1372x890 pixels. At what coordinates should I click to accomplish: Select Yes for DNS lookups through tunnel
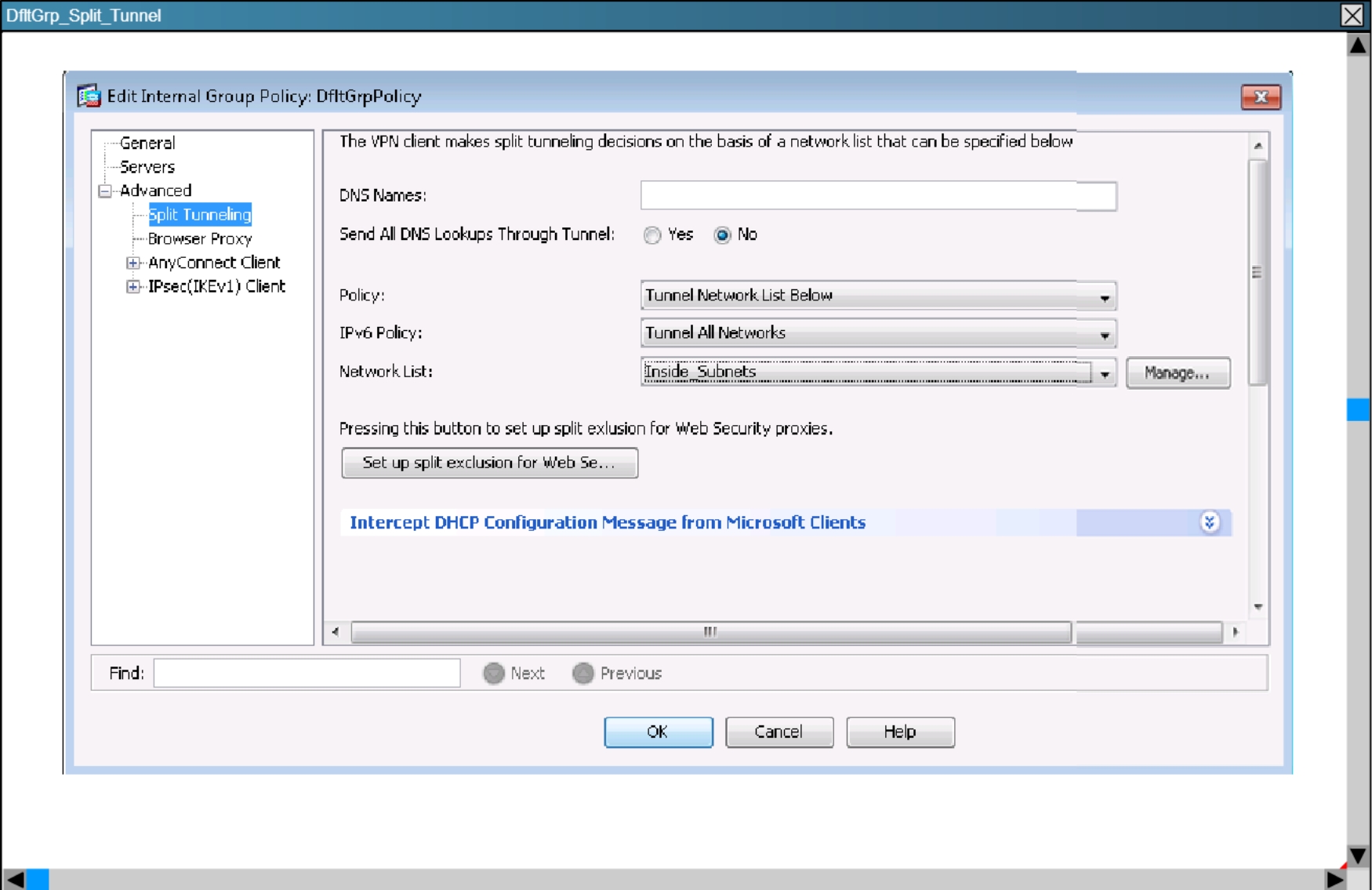click(652, 235)
